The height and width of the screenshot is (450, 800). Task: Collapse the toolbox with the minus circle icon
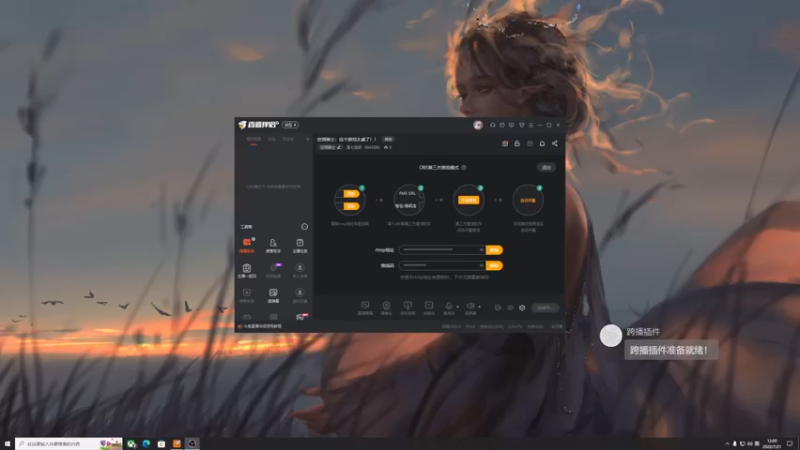pyautogui.click(x=305, y=227)
